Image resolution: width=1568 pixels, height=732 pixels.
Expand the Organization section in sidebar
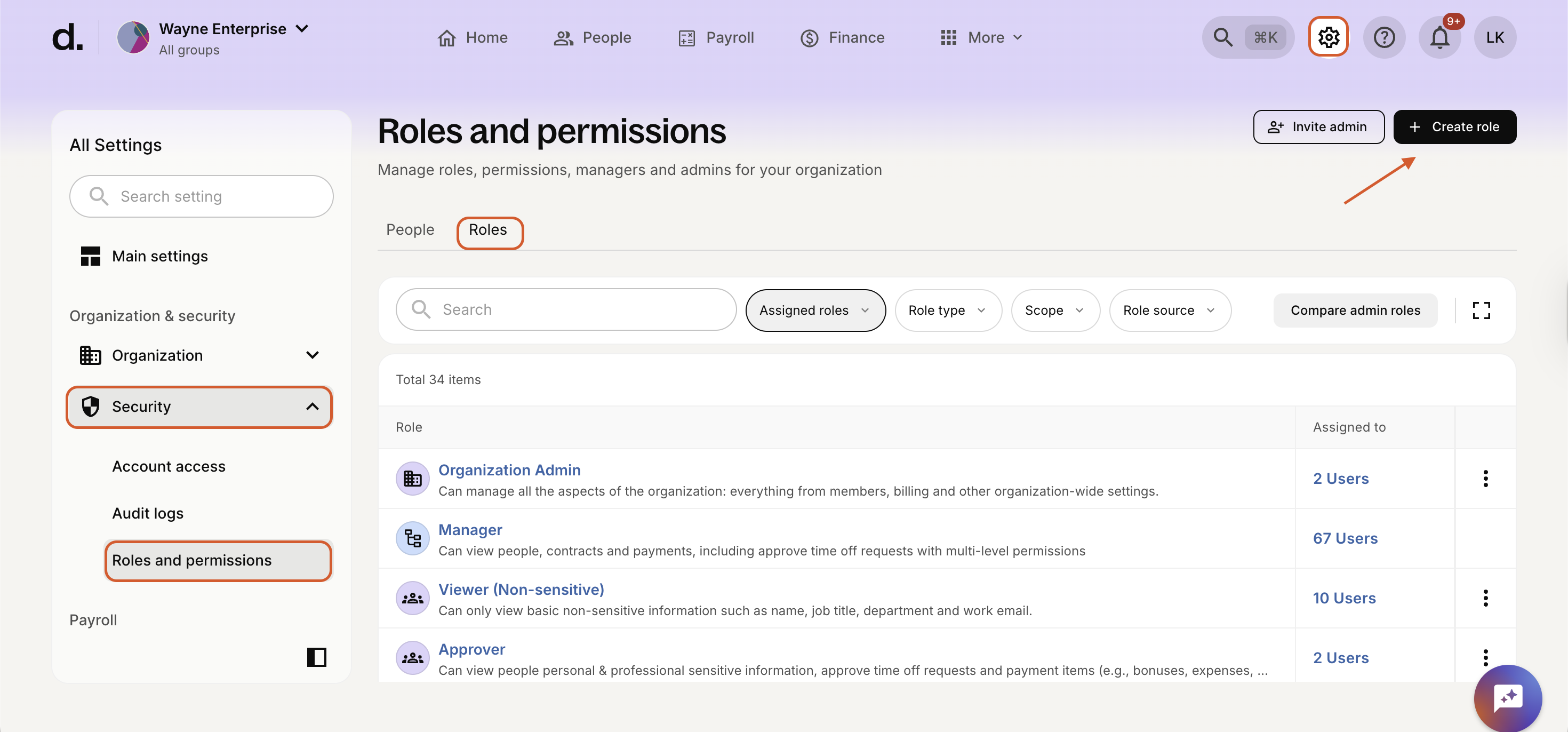pos(312,355)
